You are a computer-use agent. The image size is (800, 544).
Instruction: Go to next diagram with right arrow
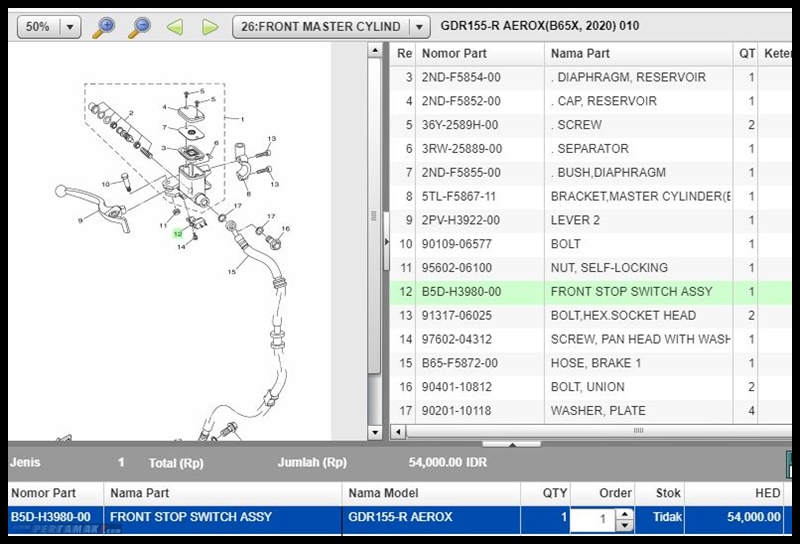pos(210,27)
